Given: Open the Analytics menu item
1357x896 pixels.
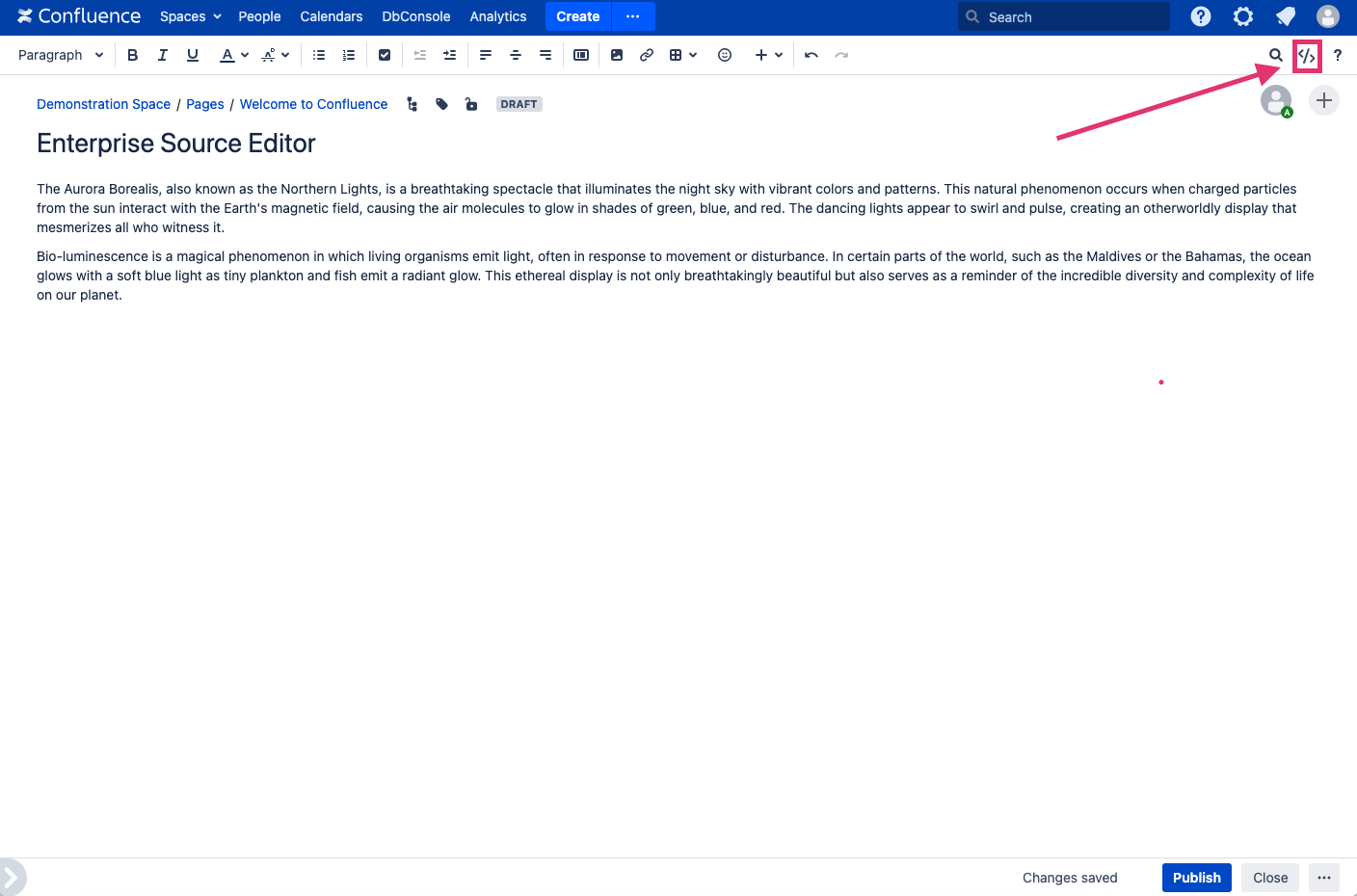Looking at the screenshot, I should [x=498, y=16].
